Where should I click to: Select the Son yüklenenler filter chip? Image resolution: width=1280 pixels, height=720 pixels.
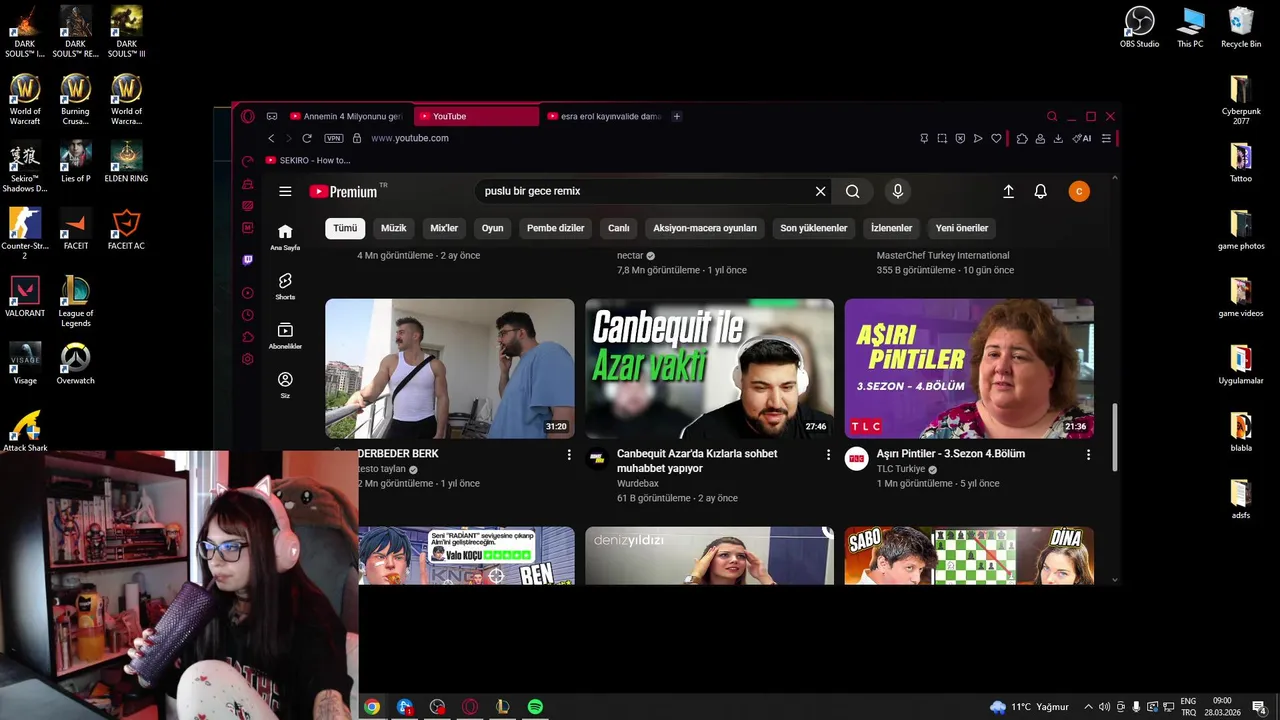point(814,228)
